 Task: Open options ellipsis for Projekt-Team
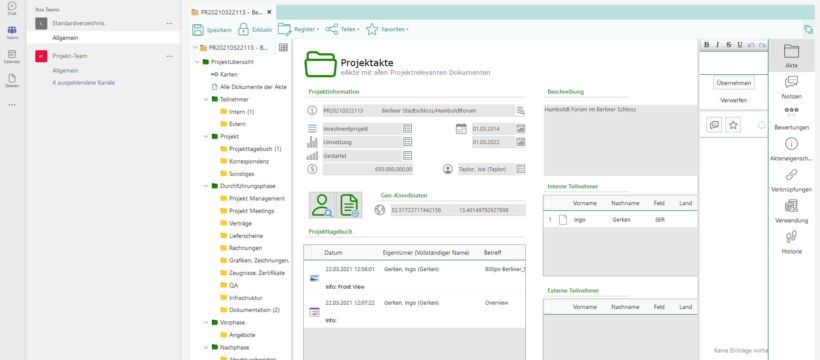tap(169, 56)
